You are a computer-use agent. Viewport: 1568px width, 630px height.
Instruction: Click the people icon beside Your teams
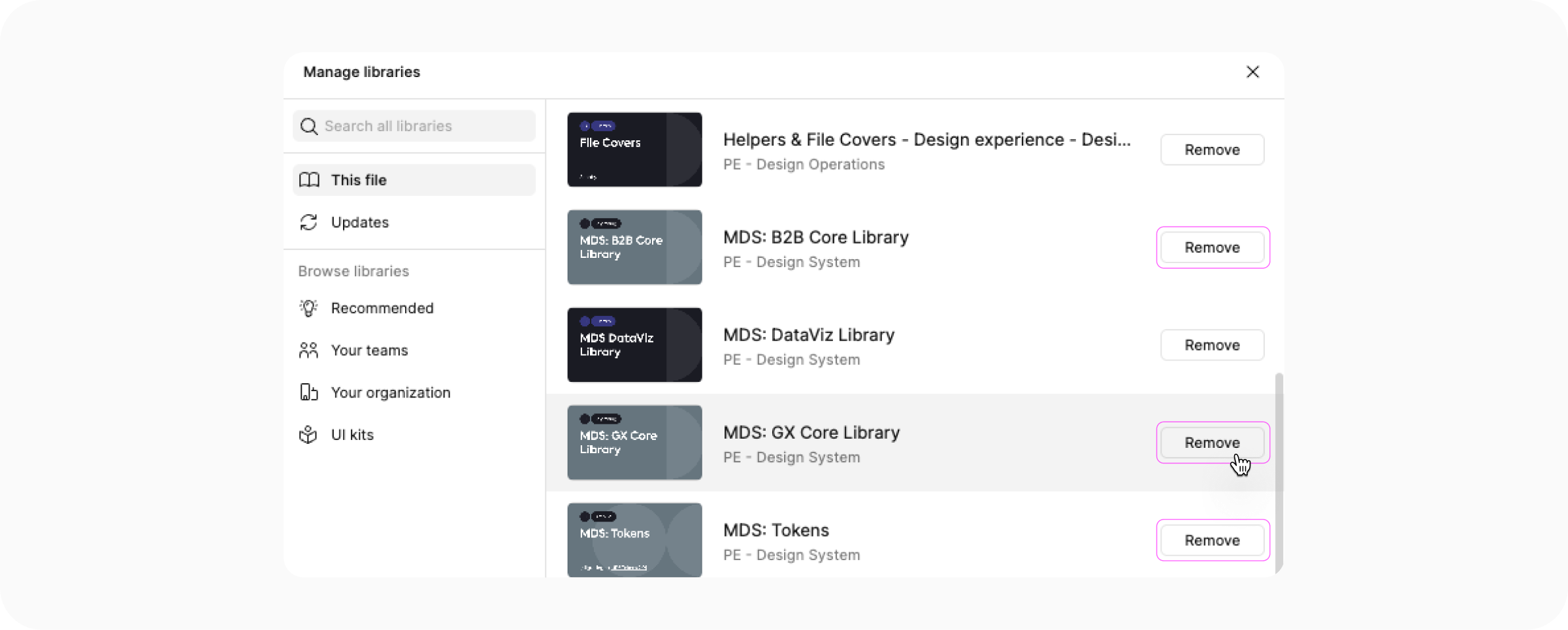click(x=308, y=350)
